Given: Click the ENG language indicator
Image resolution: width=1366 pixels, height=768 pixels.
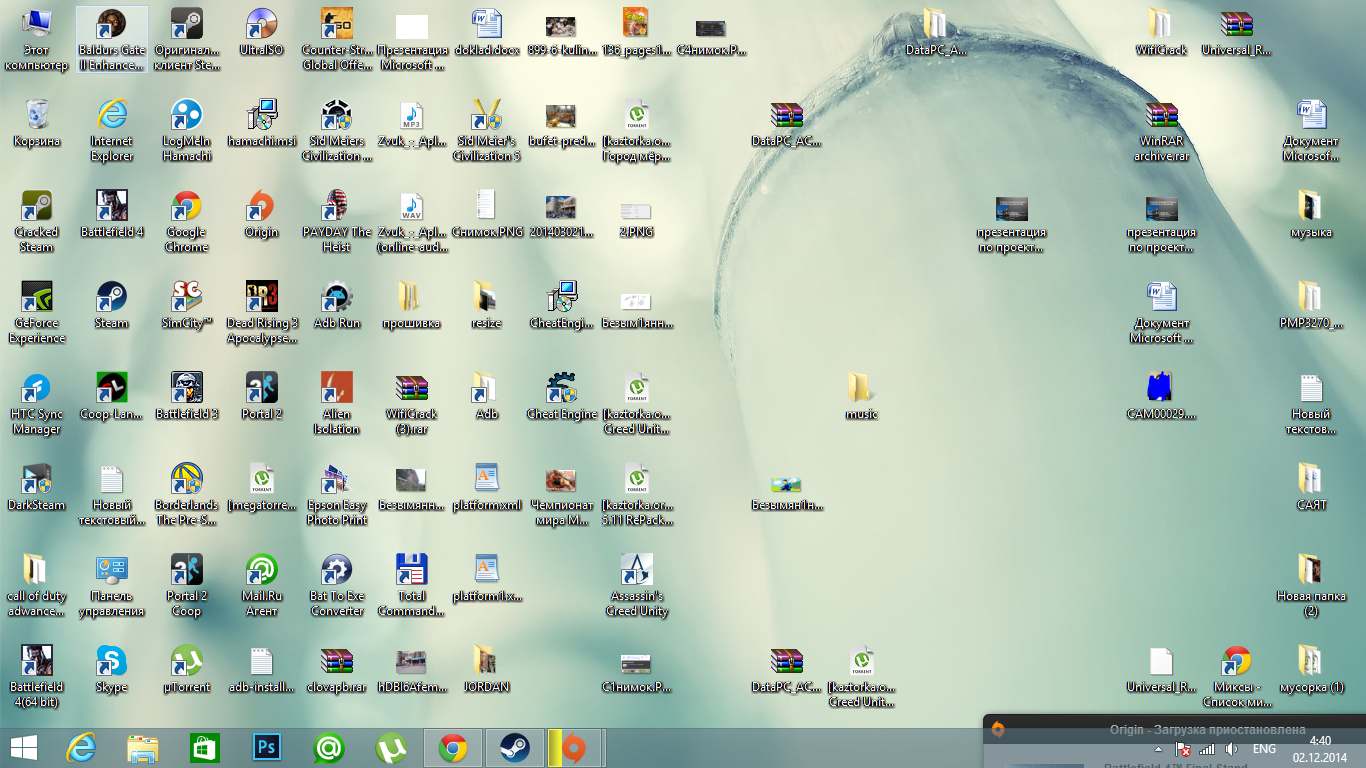Looking at the screenshot, I should (1264, 749).
